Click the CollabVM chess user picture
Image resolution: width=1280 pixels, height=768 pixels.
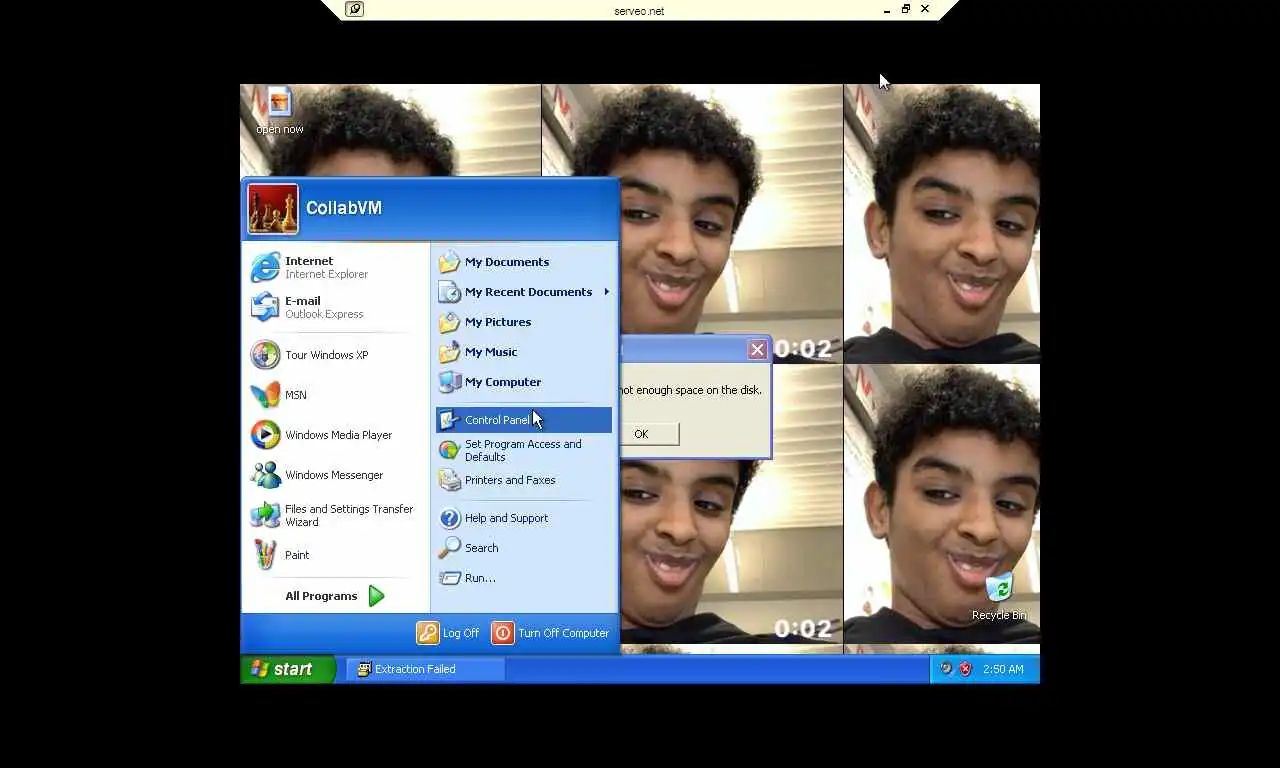coord(273,209)
